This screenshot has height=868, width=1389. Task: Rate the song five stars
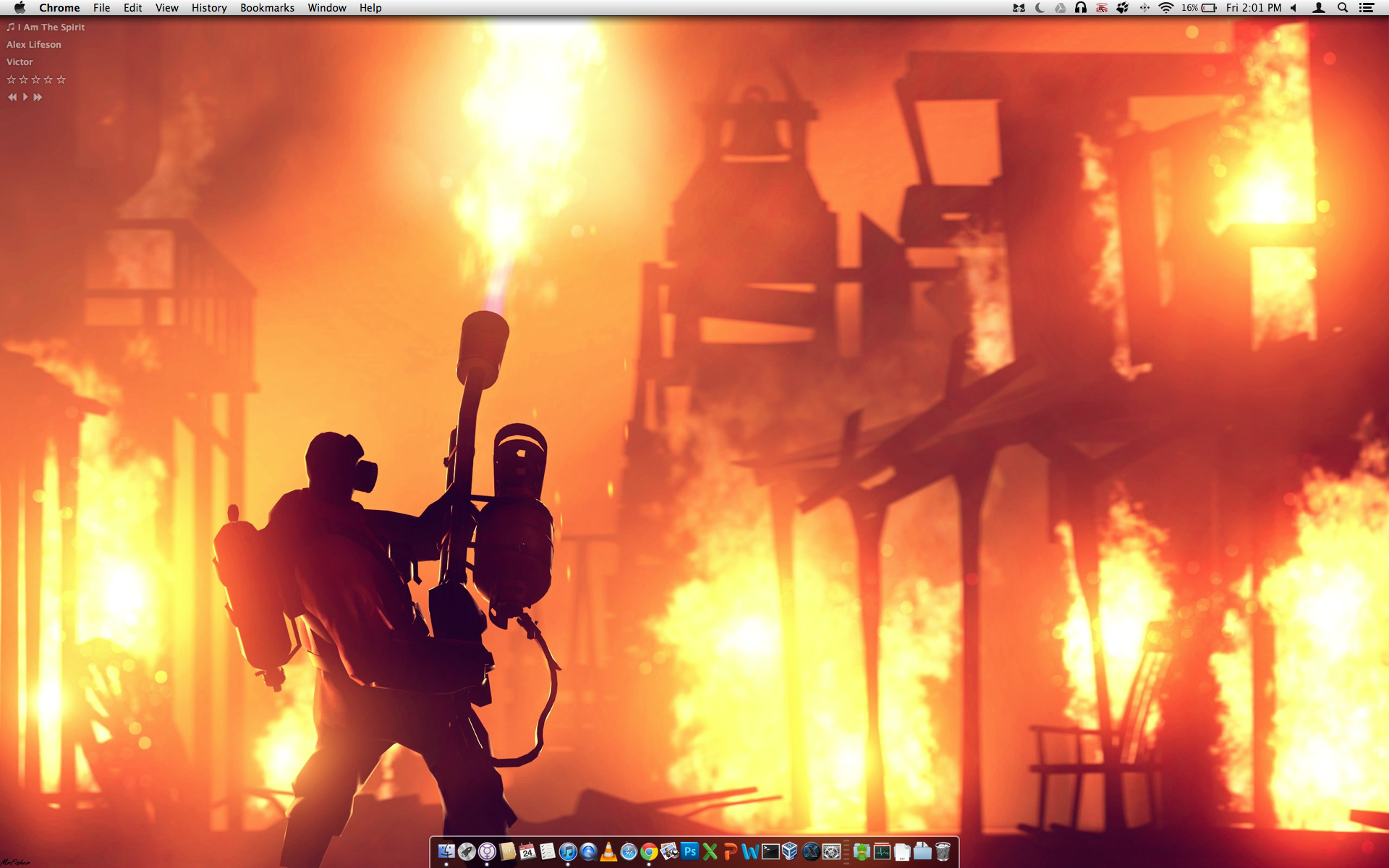61,80
